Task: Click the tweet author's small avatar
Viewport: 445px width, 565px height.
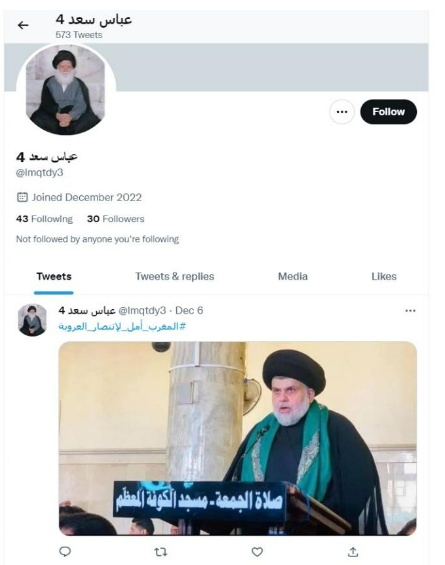Action: tap(32, 320)
